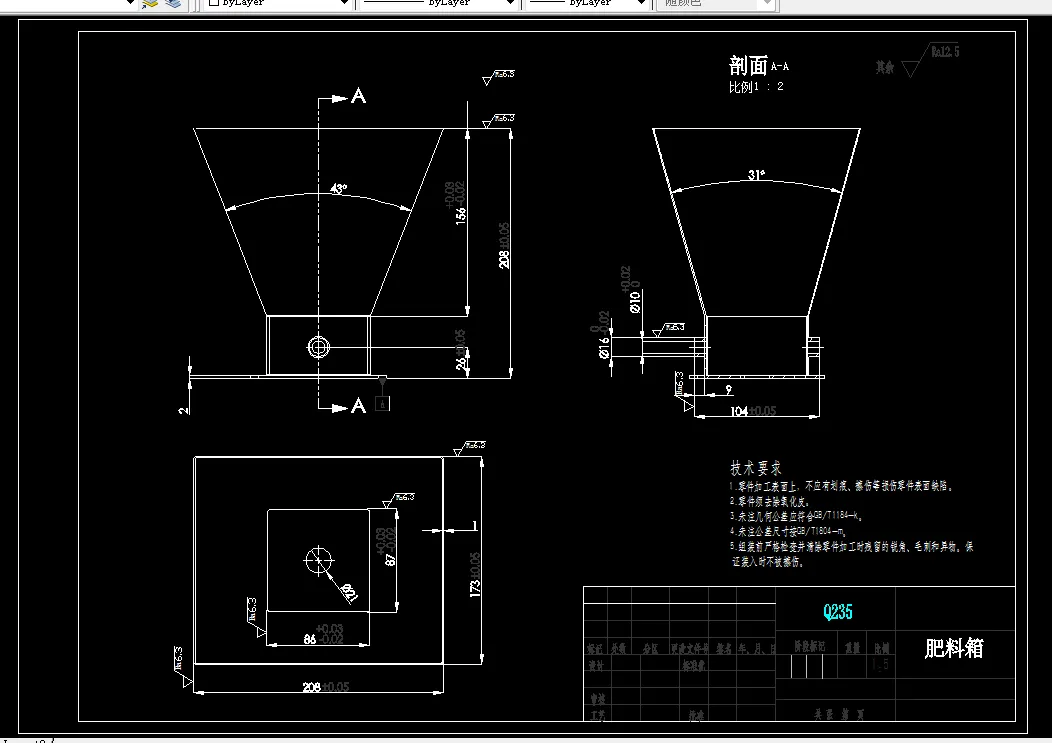
Task: Select the 104±0.05 dimension text
Action: 753,411
